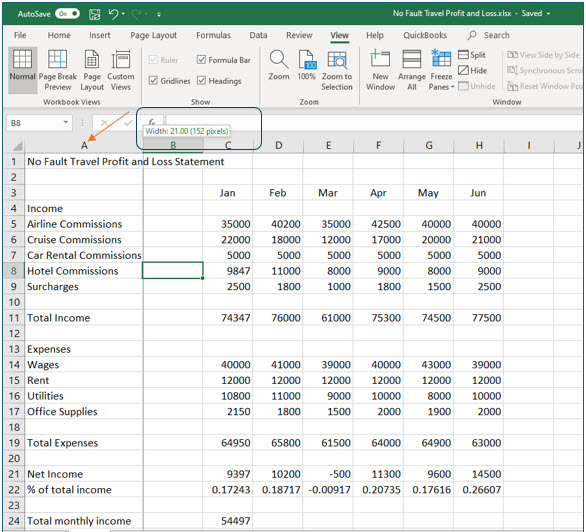This screenshot has width=586, height=532.
Task: Open Page Break Preview
Action: click(58, 70)
